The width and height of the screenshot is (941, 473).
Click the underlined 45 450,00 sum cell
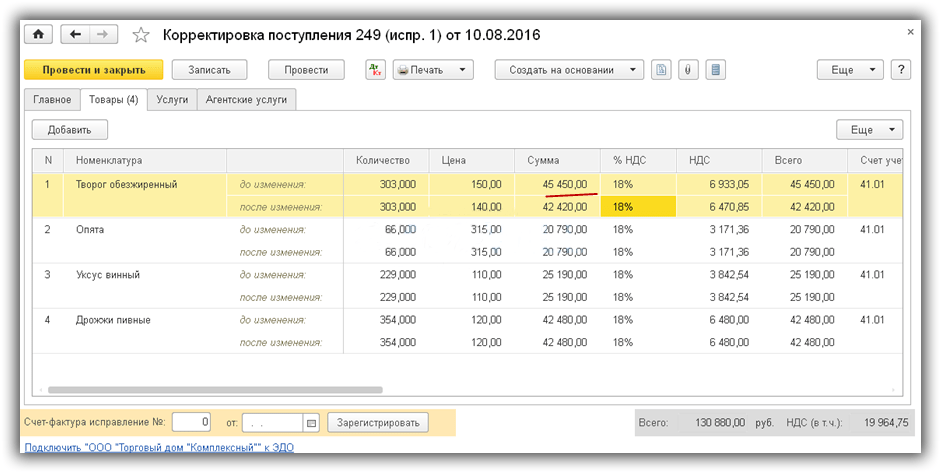click(x=558, y=185)
